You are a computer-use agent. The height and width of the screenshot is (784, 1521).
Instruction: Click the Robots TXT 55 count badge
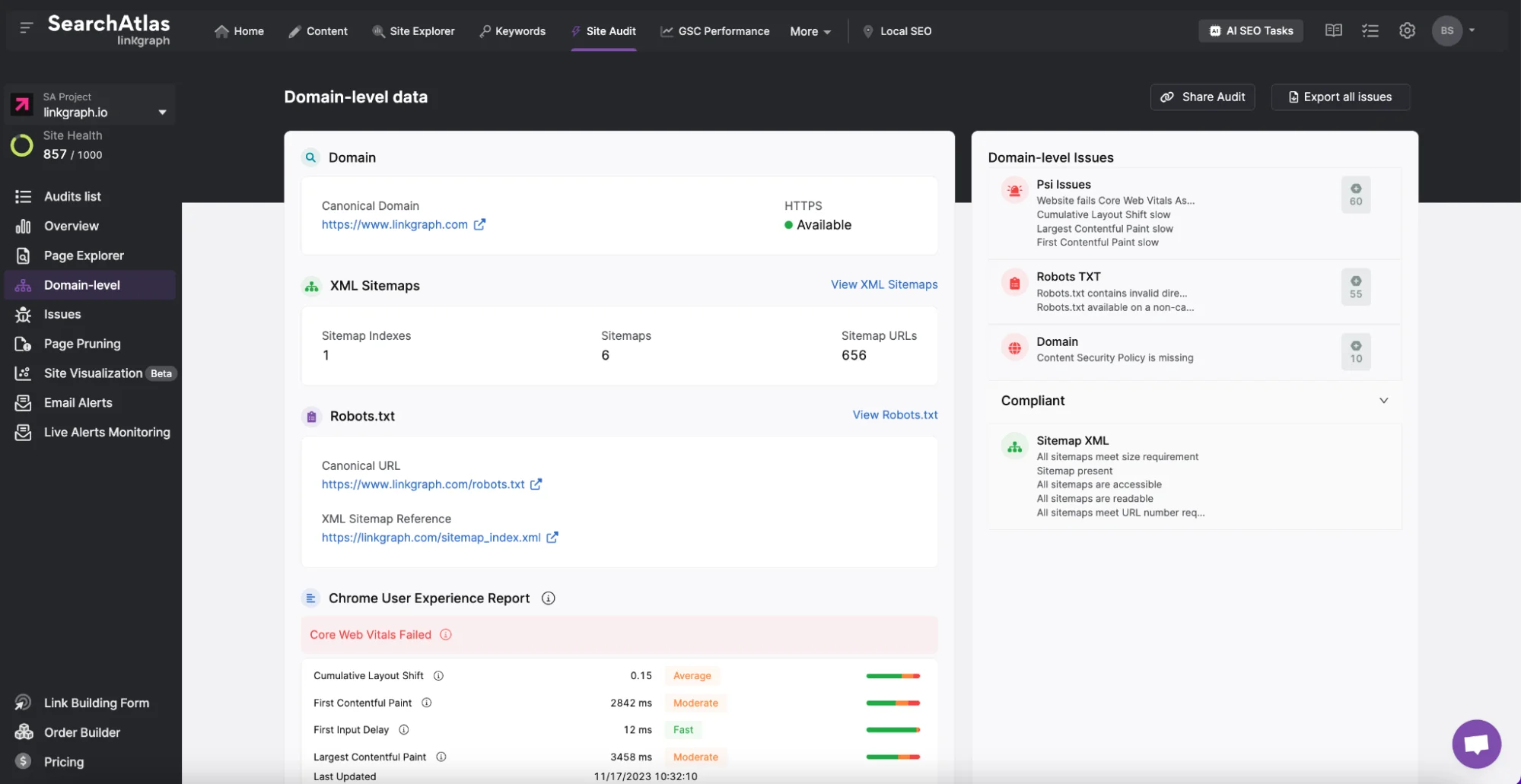tap(1356, 287)
